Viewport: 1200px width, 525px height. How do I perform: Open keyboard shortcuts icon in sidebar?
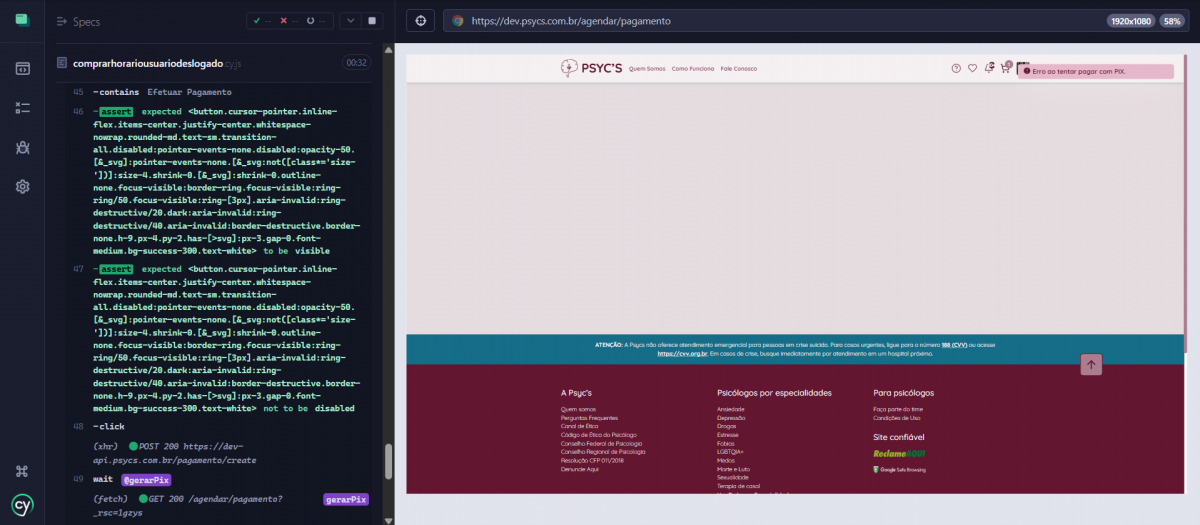22,471
